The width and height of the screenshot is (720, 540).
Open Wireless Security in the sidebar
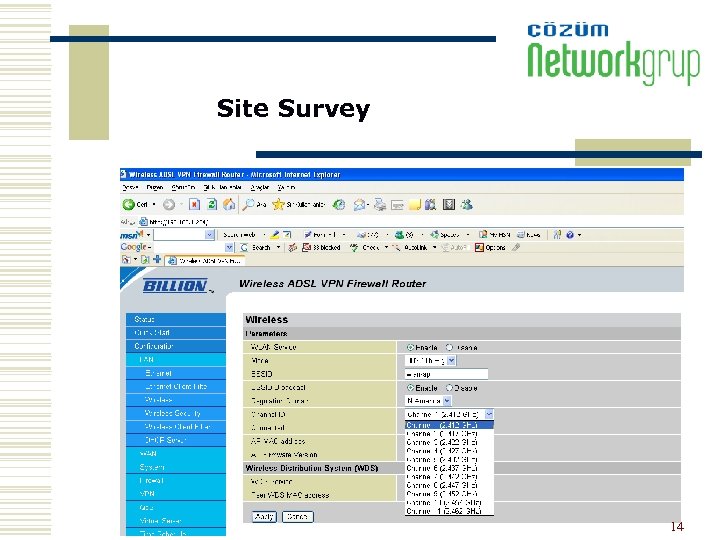(x=176, y=413)
